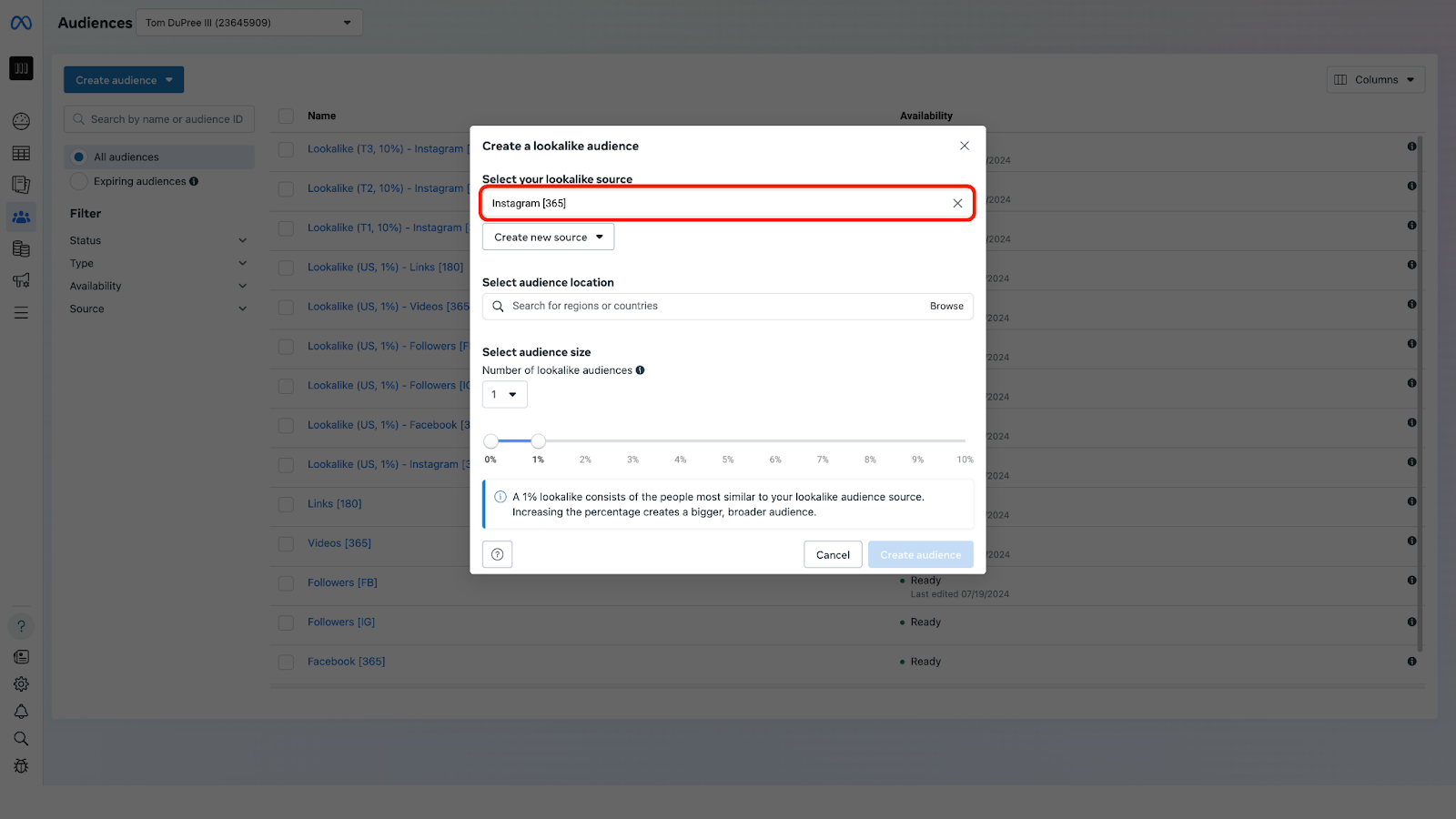Click the Meta logo icon
The image size is (1456, 819).
point(21,23)
